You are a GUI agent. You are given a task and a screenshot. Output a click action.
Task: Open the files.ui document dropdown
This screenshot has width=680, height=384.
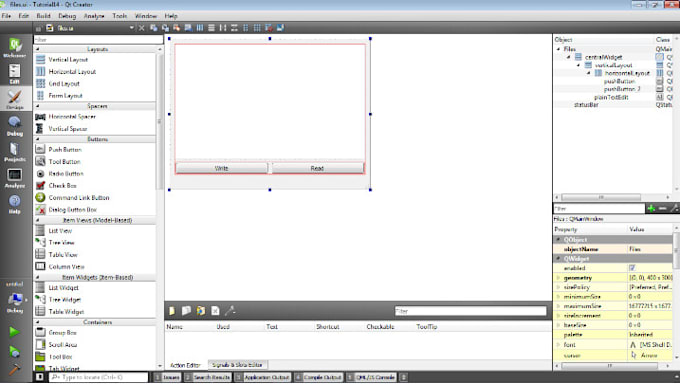[x=131, y=28]
